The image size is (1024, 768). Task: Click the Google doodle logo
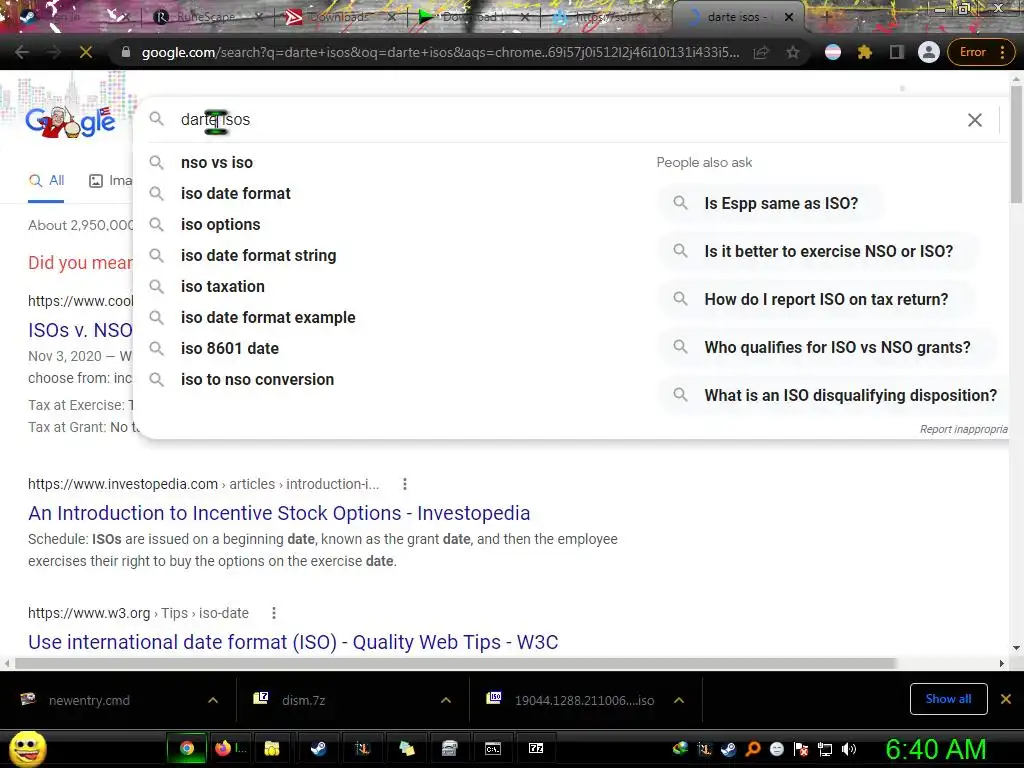tap(71, 121)
